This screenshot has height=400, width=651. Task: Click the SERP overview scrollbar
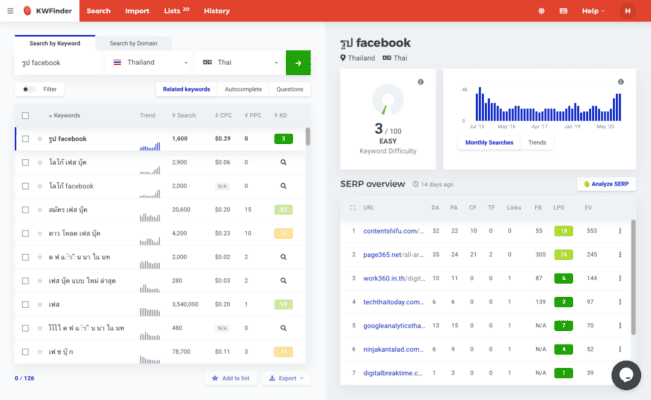click(633, 277)
